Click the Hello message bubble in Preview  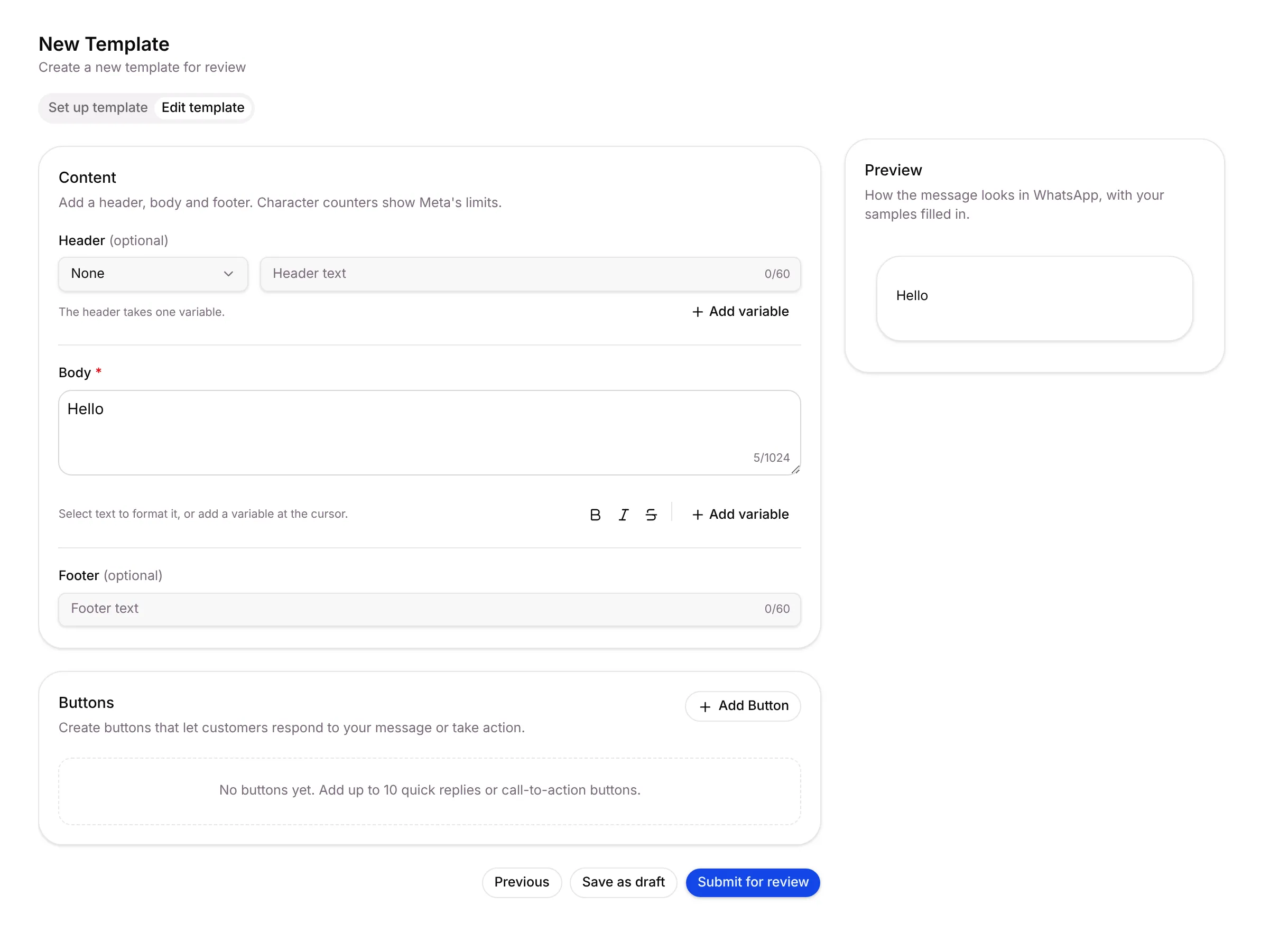pyautogui.click(x=1034, y=298)
